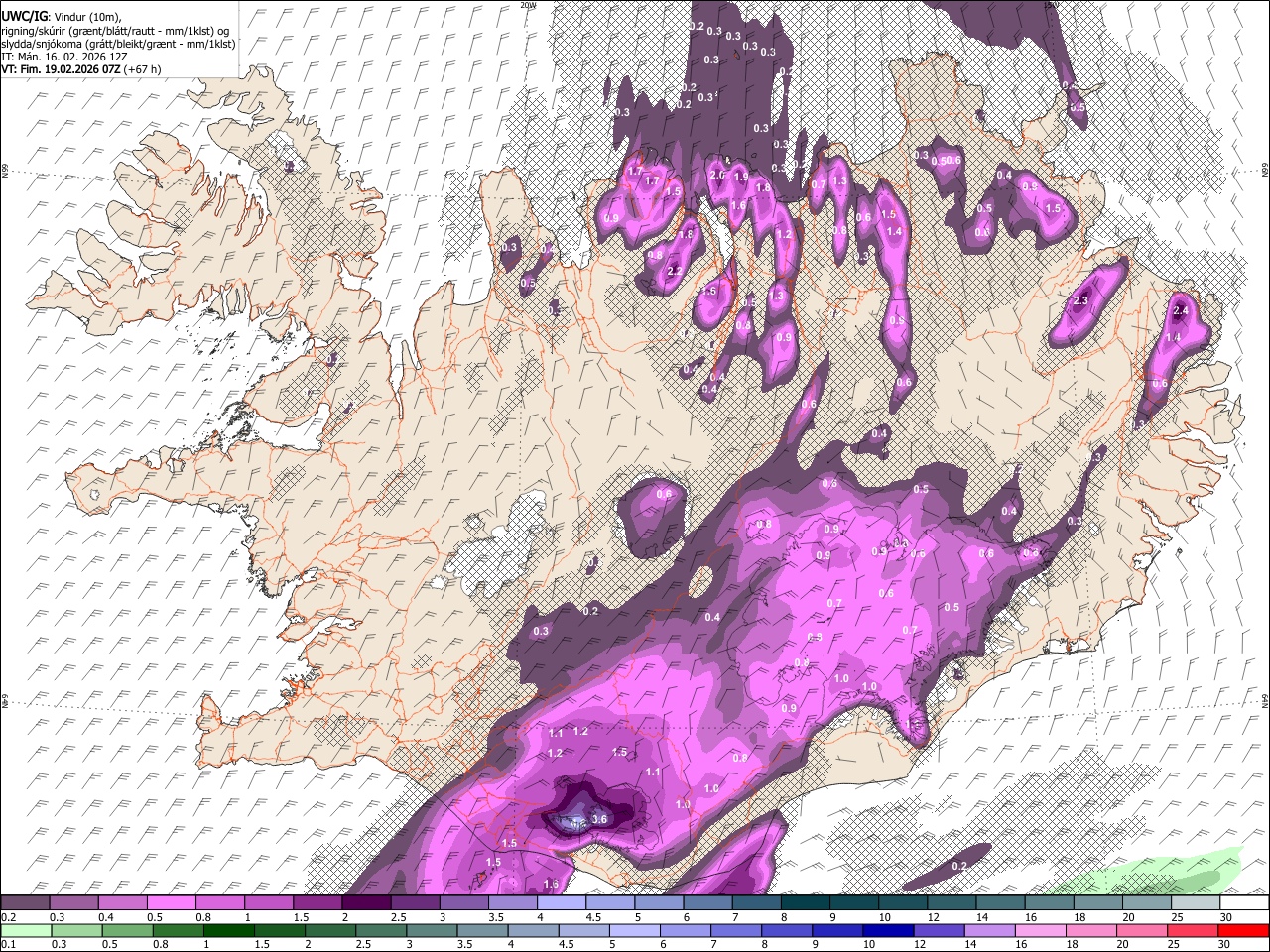Pick the final snow scale swatch at 30
This screenshot has width=1270, height=952.
click(1244, 903)
